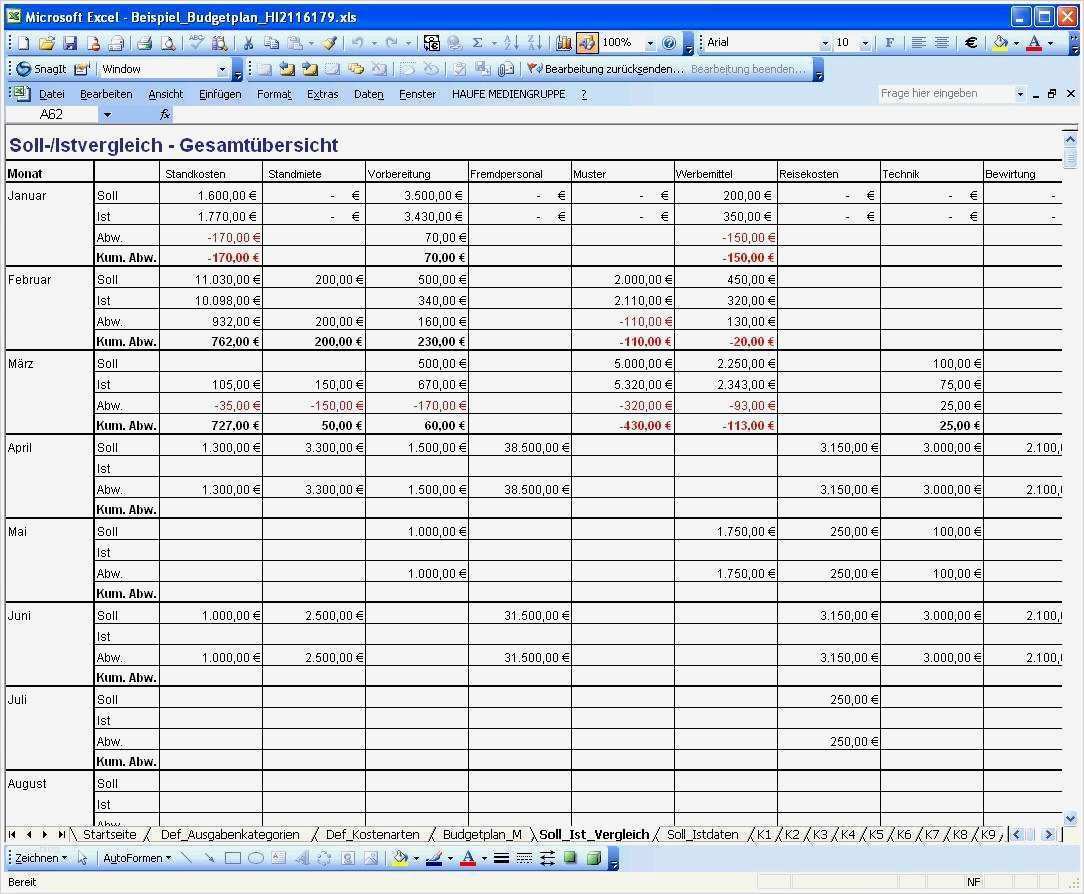Go to last sheet navigation arrow

click(x=62, y=835)
